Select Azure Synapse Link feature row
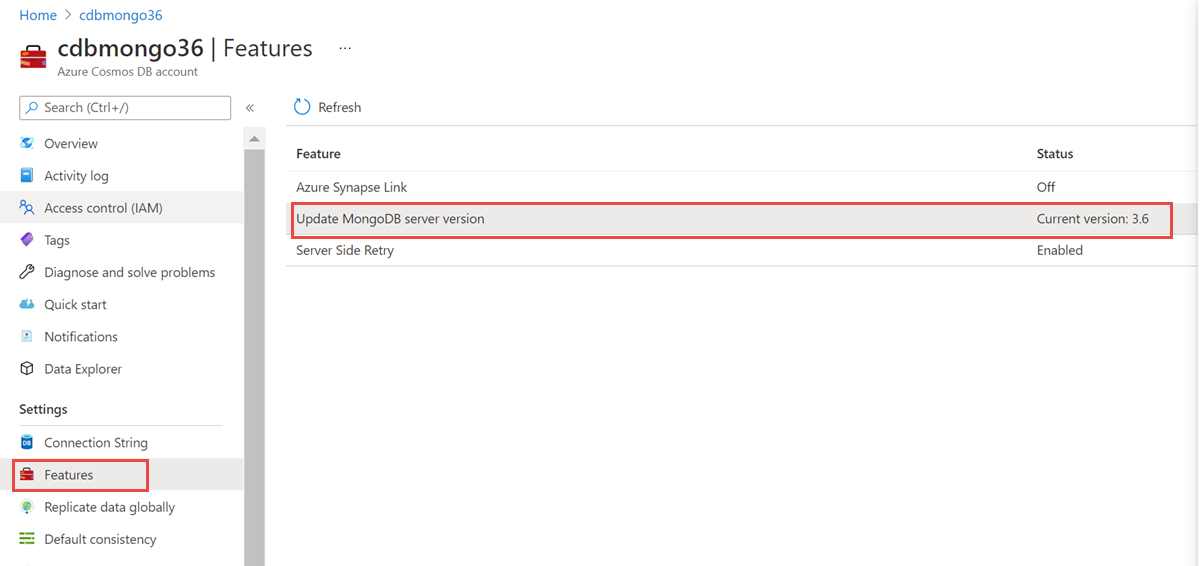 pyautogui.click(x=742, y=187)
